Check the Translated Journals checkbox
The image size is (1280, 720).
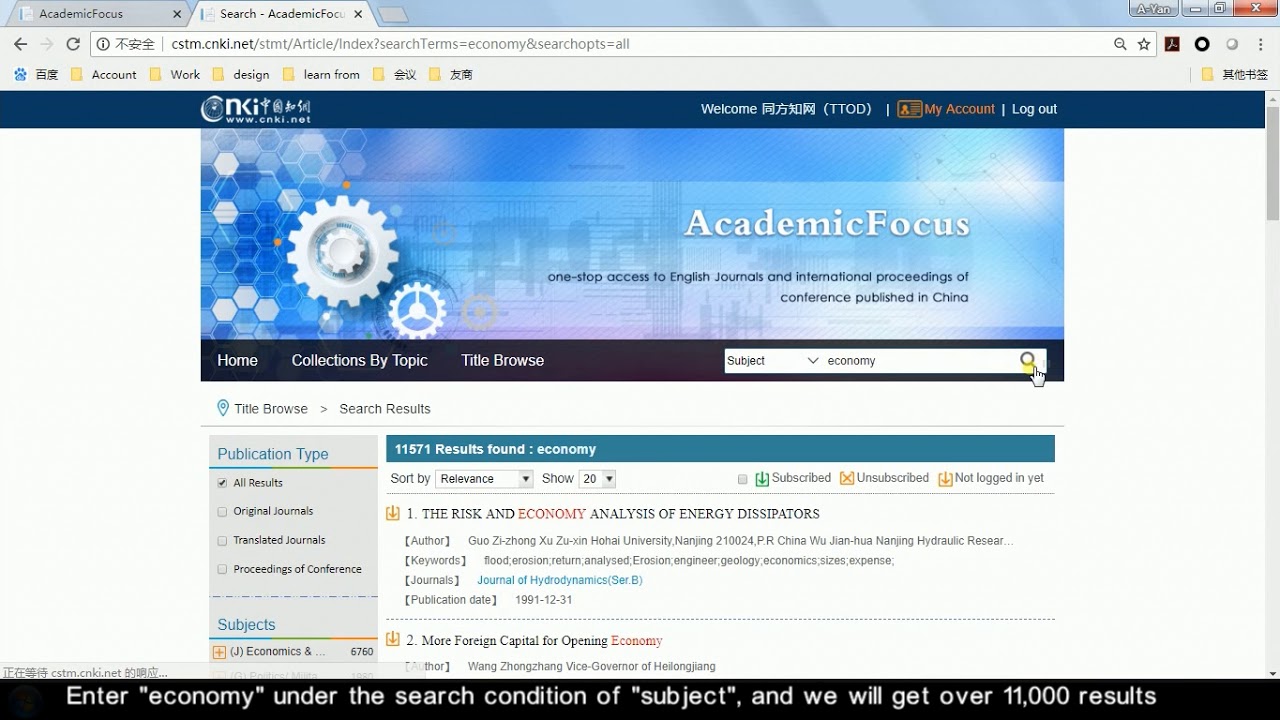pyautogui.click(x=222, y=540)
